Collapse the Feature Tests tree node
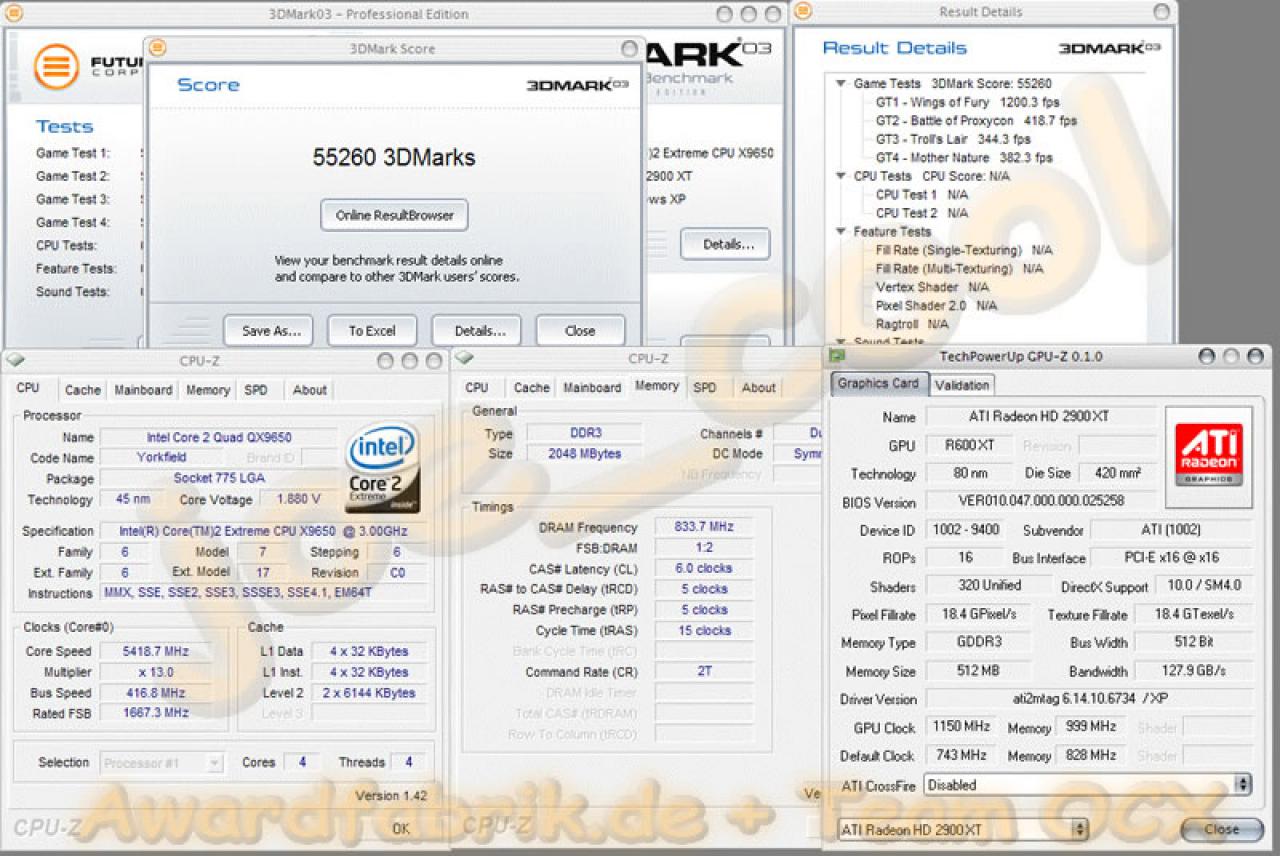Screen dimensions: 1280x856 841,231
